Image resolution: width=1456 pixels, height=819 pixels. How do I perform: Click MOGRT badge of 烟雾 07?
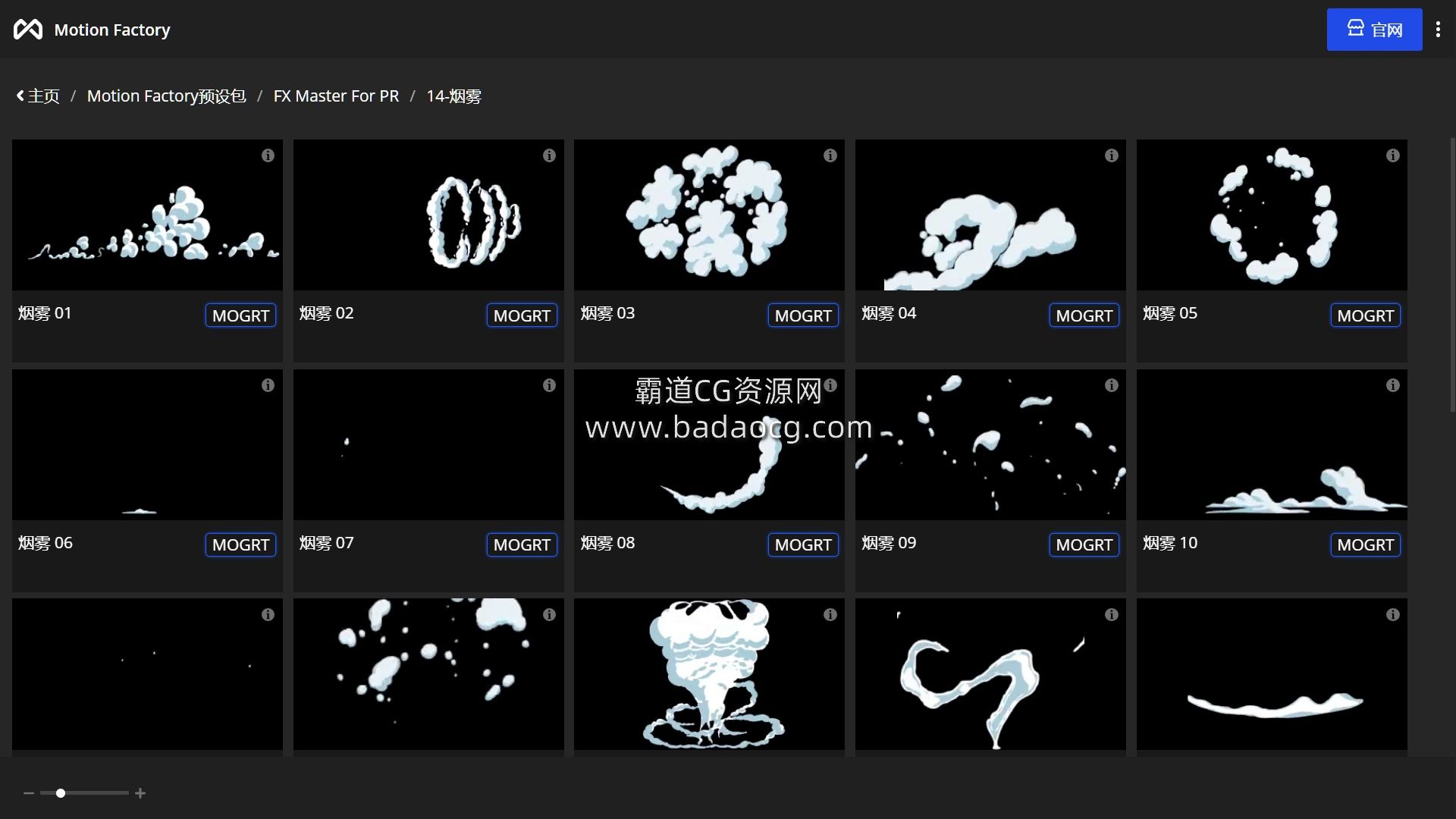pyautogui.click(x=522, y=544)
